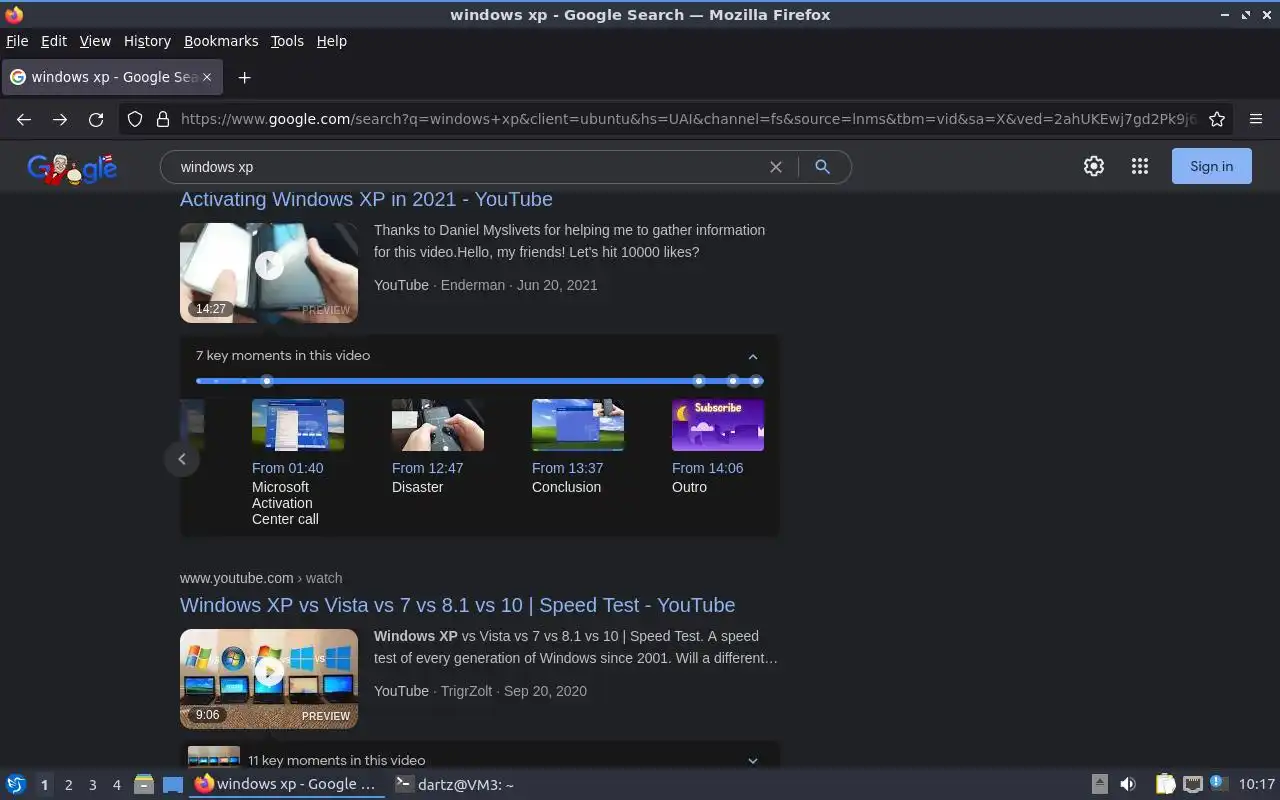Clear the Google search box with X
Screen dimensions: 1280x800
click(x=775, y=167)
